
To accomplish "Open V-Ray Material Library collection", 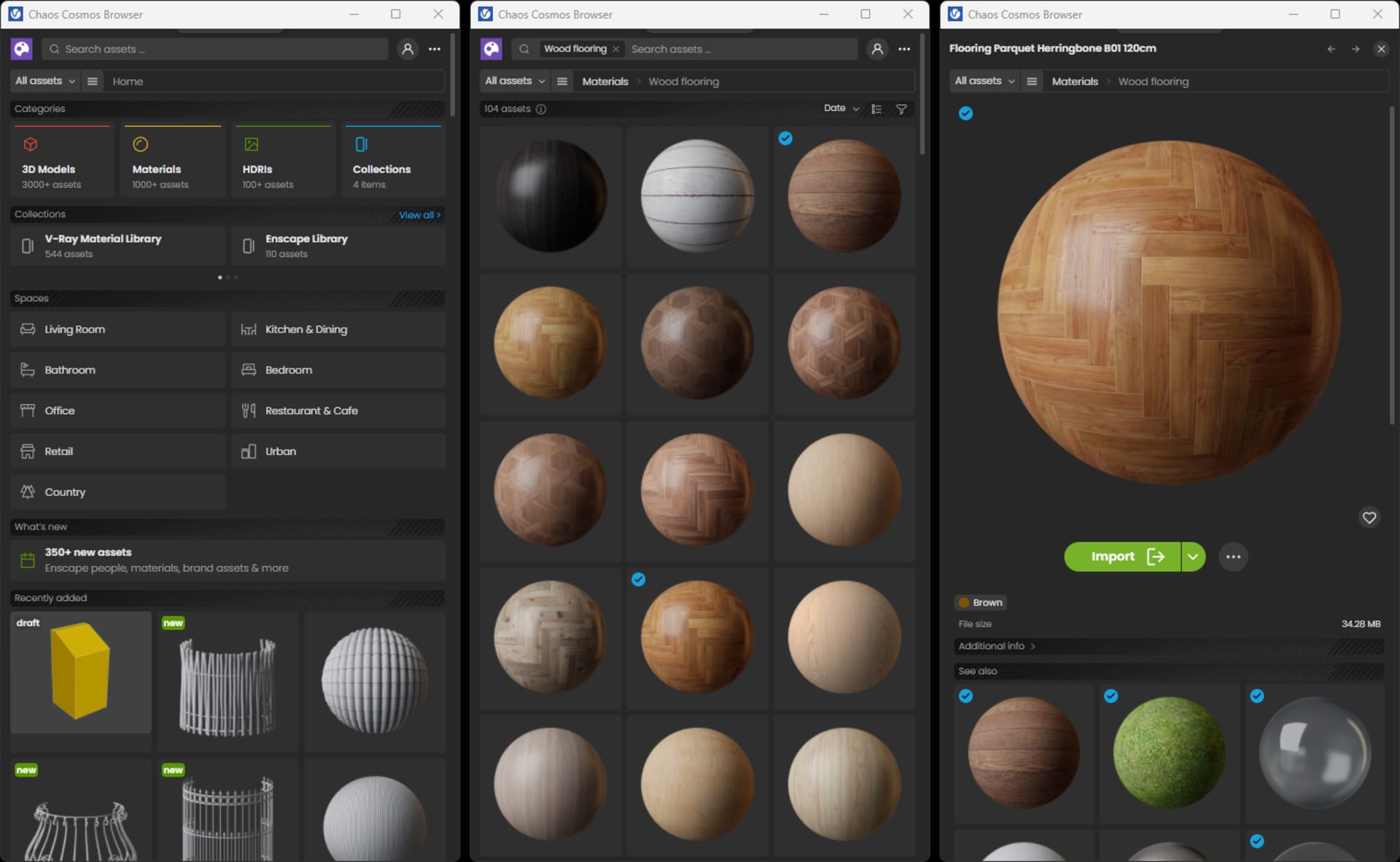I will click(x=117, y=246).
